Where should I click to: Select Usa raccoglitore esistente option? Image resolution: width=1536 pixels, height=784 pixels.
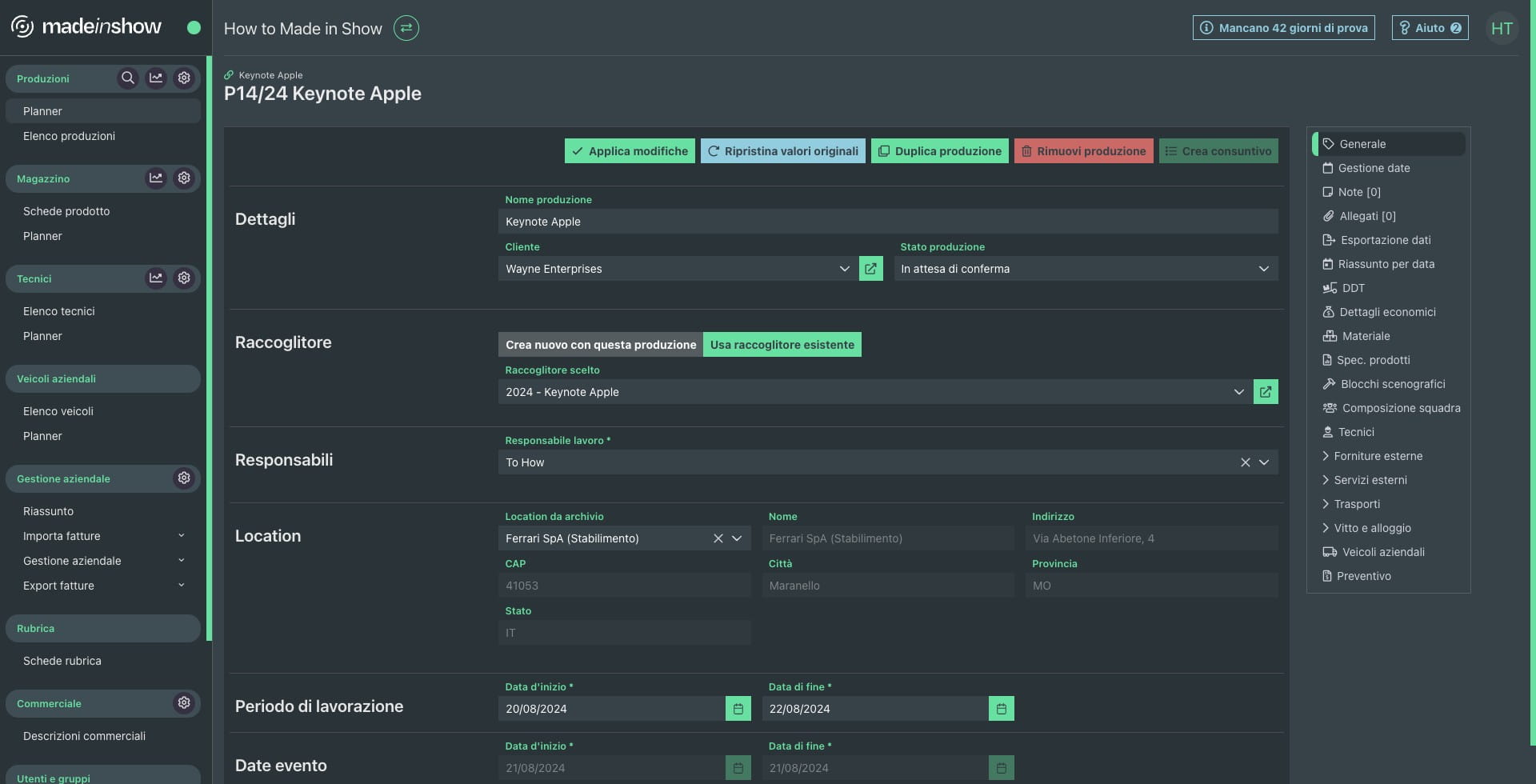pyautogui.click(x=782, y=345)
